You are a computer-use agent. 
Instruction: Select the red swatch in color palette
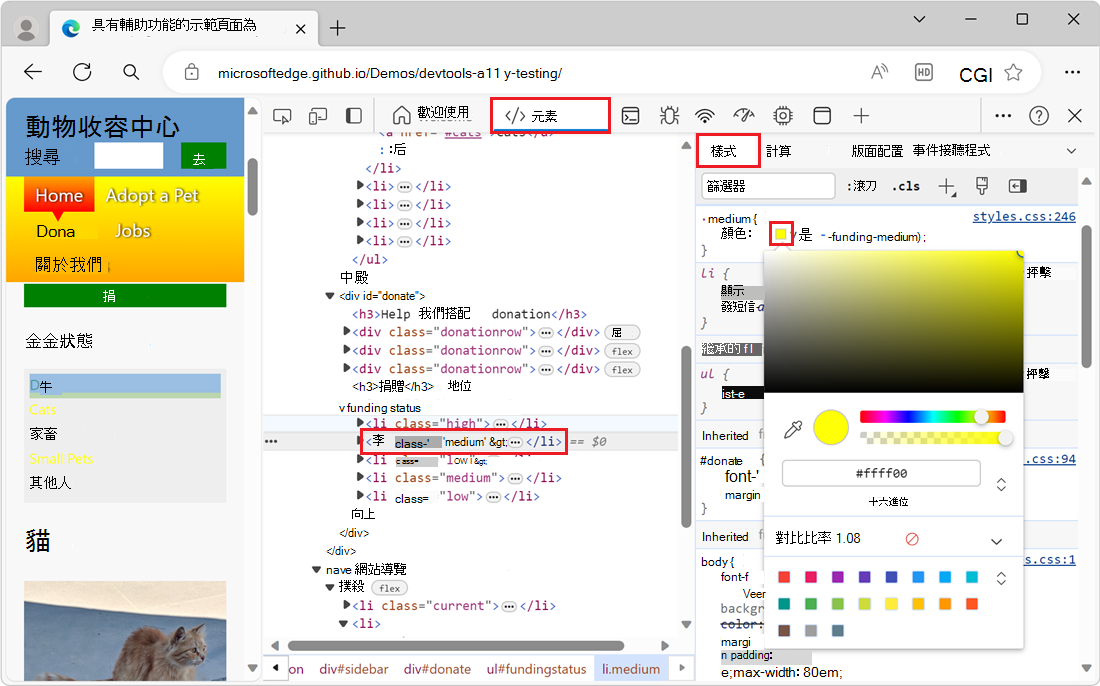[x=786, y=577]
